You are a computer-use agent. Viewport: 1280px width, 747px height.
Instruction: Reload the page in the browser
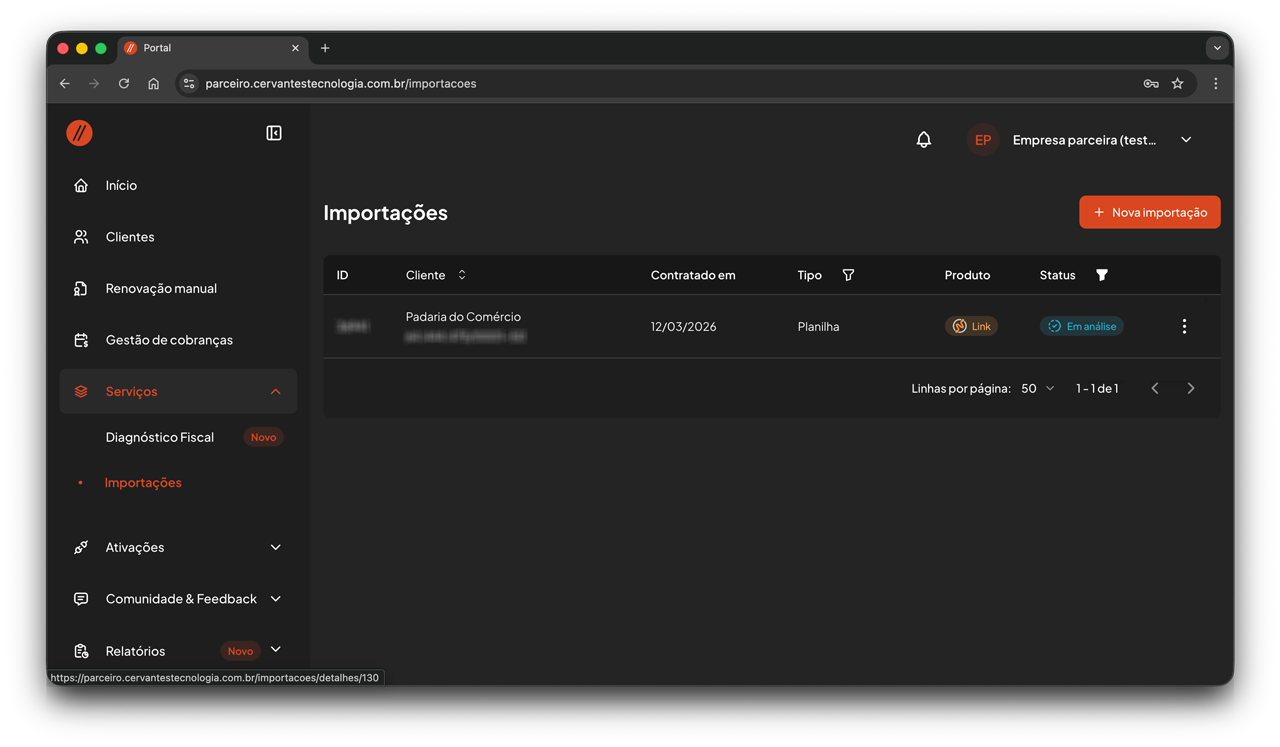point(124,84)
